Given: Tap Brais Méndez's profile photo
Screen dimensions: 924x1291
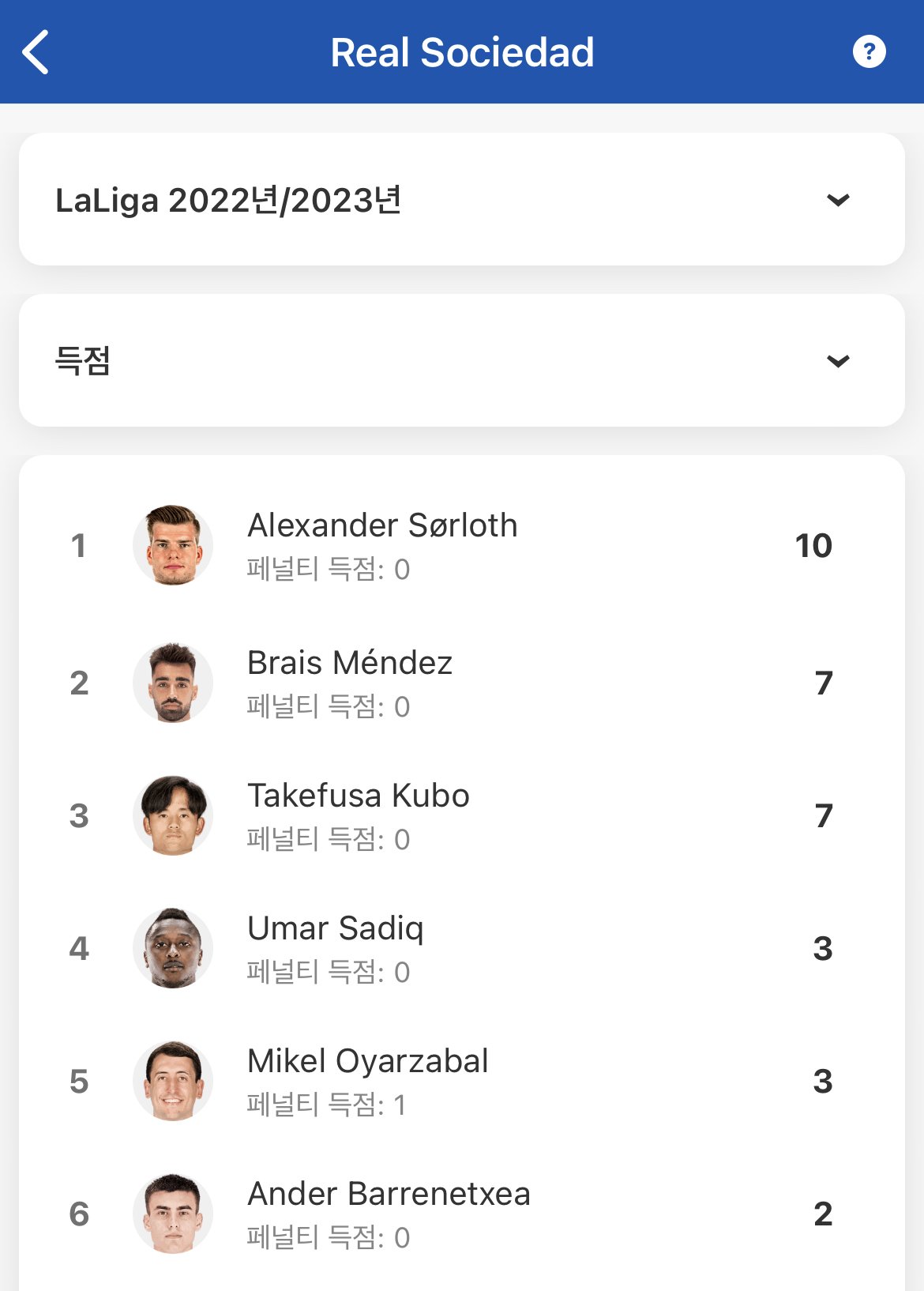Looking at the screenshot, I should coord(173,683).
